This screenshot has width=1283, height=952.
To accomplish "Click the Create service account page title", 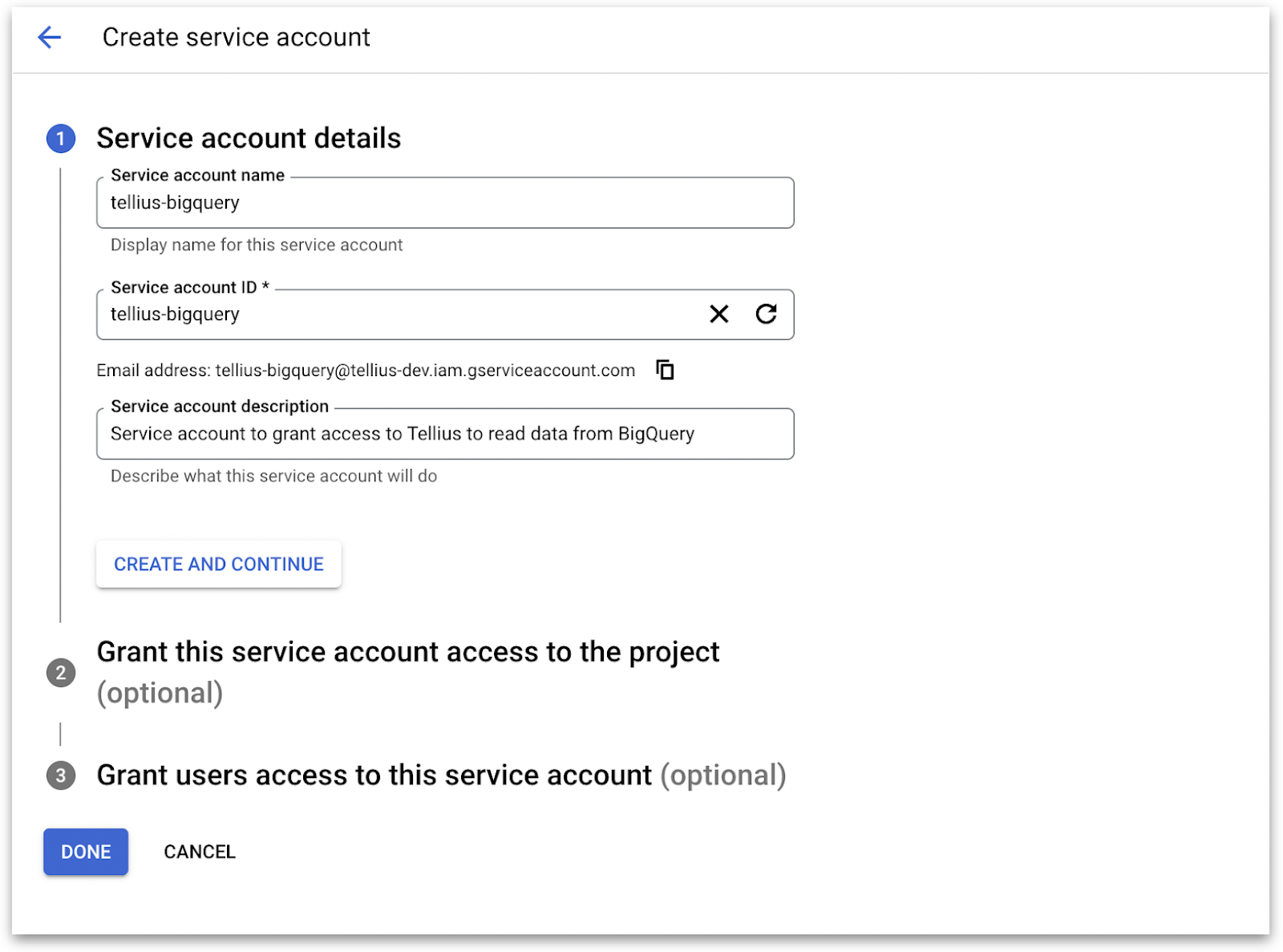I will point(236,38).
